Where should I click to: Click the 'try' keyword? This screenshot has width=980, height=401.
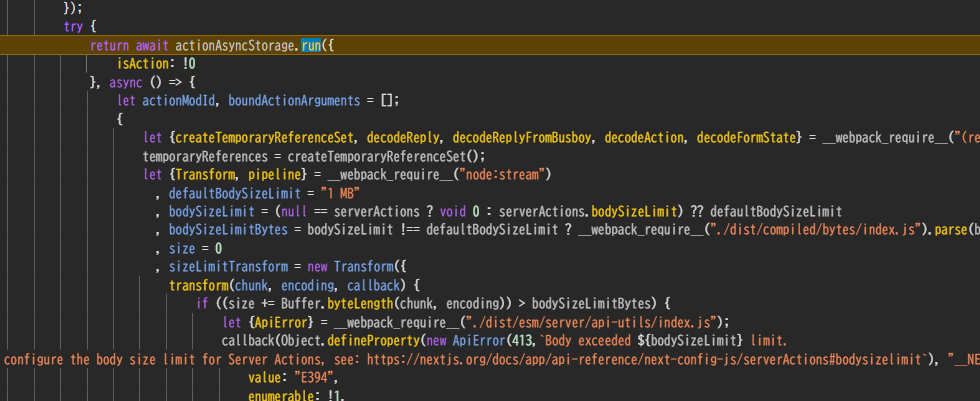(74, 27)
